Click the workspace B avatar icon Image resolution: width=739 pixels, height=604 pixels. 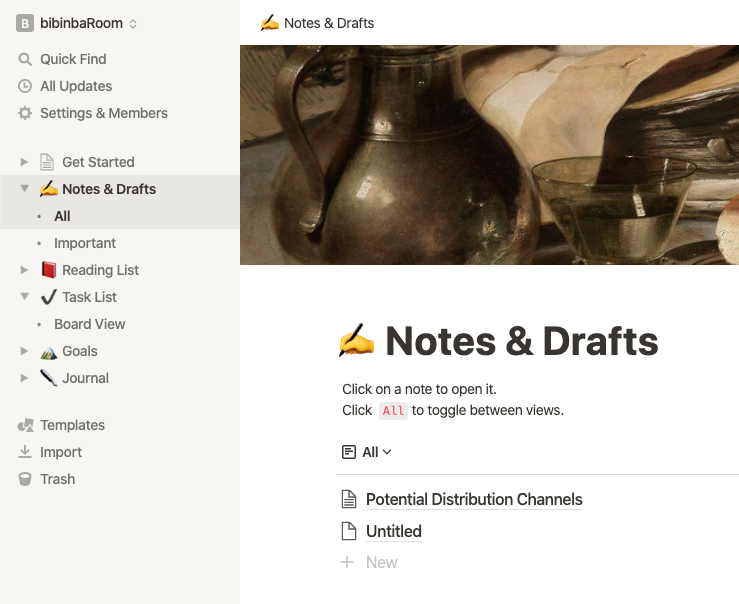[x=25, y=23]
